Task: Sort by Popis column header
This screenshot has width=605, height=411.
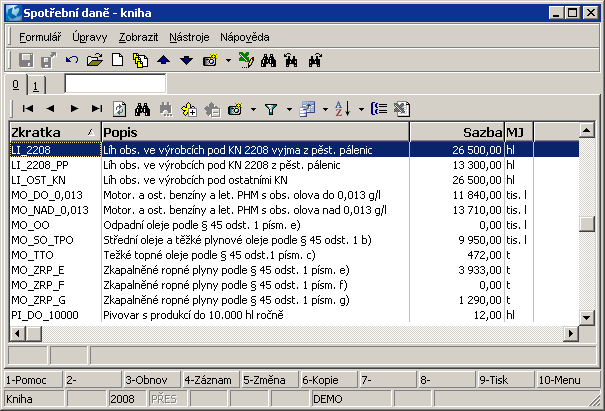Action: coord(255,132)
